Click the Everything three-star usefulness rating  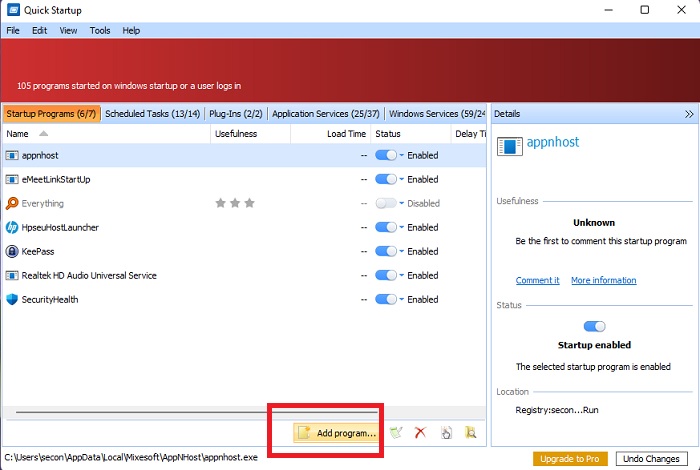pyautogui.click(x=235, y=203)
